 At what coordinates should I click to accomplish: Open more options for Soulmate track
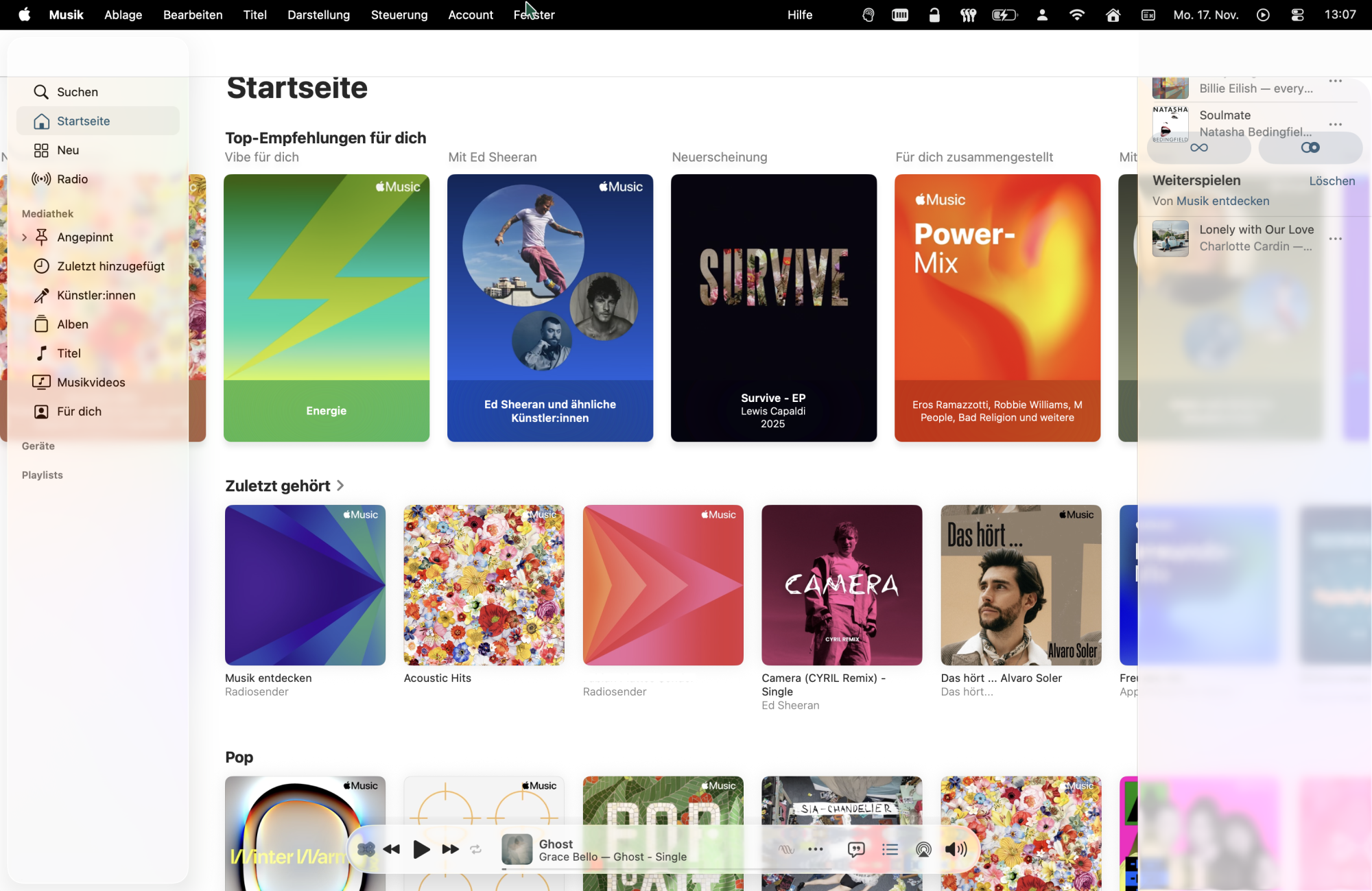1335,124
